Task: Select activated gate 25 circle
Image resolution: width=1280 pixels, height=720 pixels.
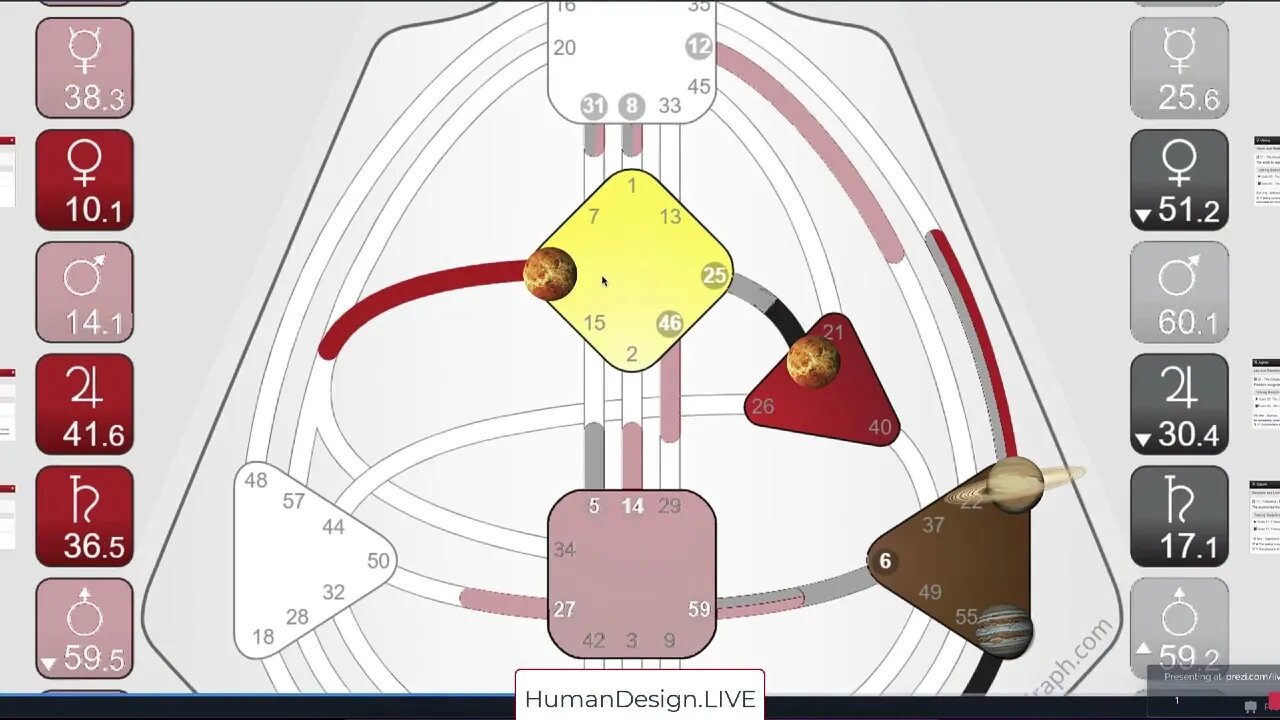Action: coord(714,276)
